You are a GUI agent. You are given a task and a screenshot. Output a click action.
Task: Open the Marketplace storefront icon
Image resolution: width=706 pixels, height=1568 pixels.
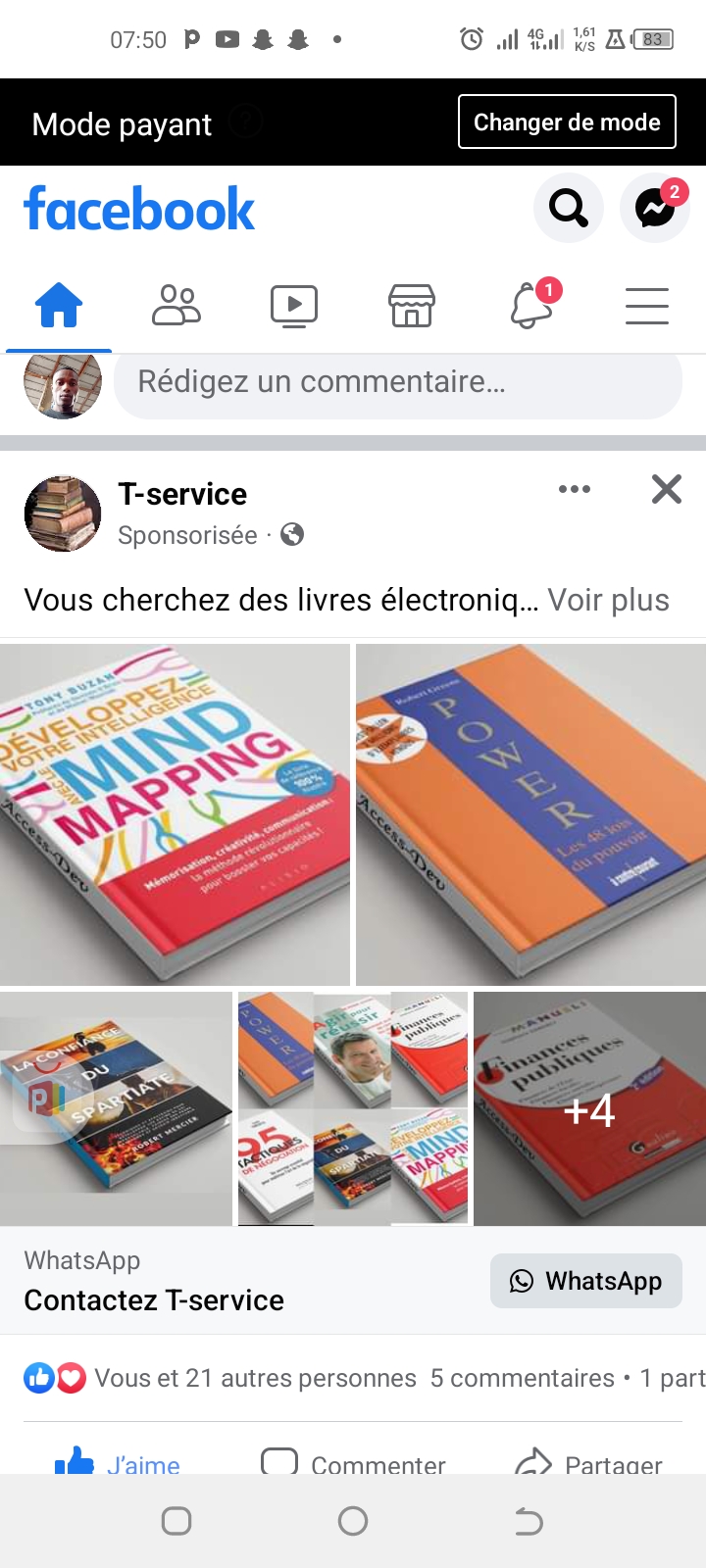[412, 306]
